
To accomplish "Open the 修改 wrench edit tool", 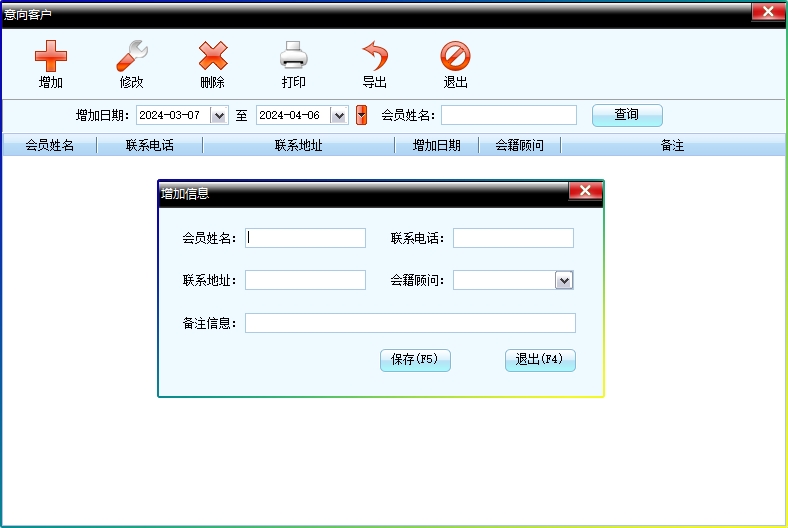I will 131,58.
